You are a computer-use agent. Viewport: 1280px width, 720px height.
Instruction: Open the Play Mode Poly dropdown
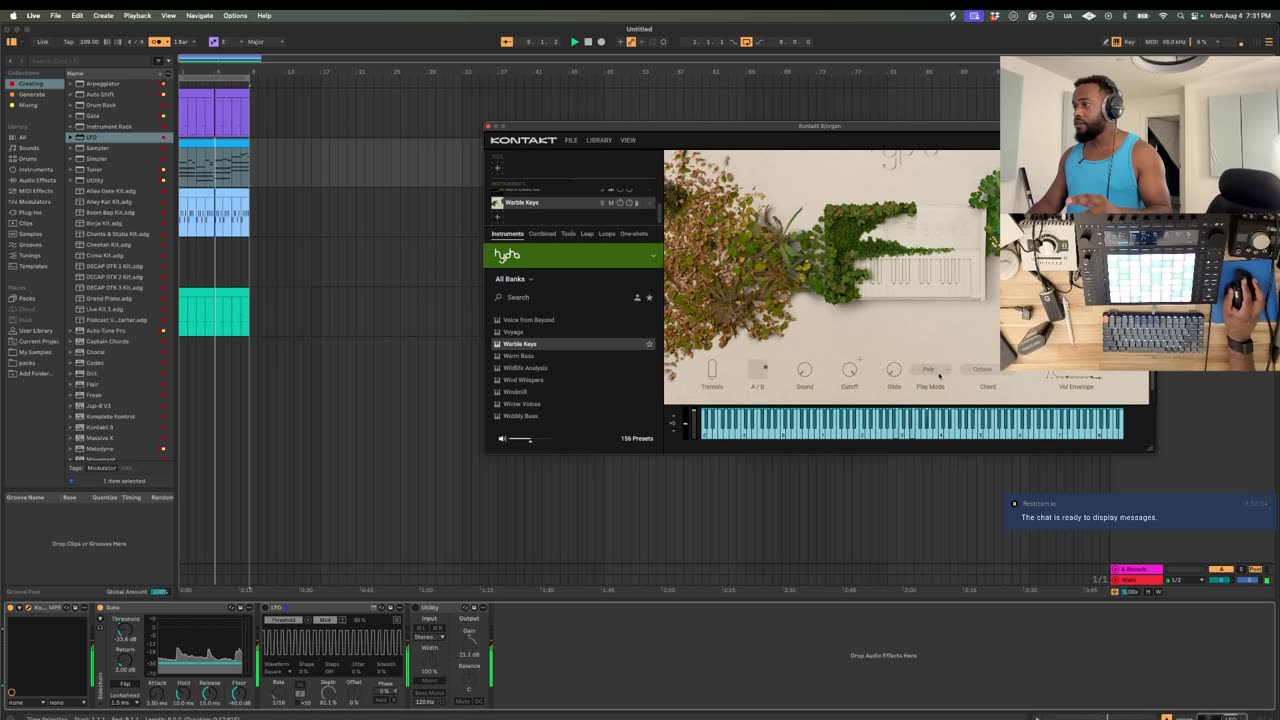[929, 370]
